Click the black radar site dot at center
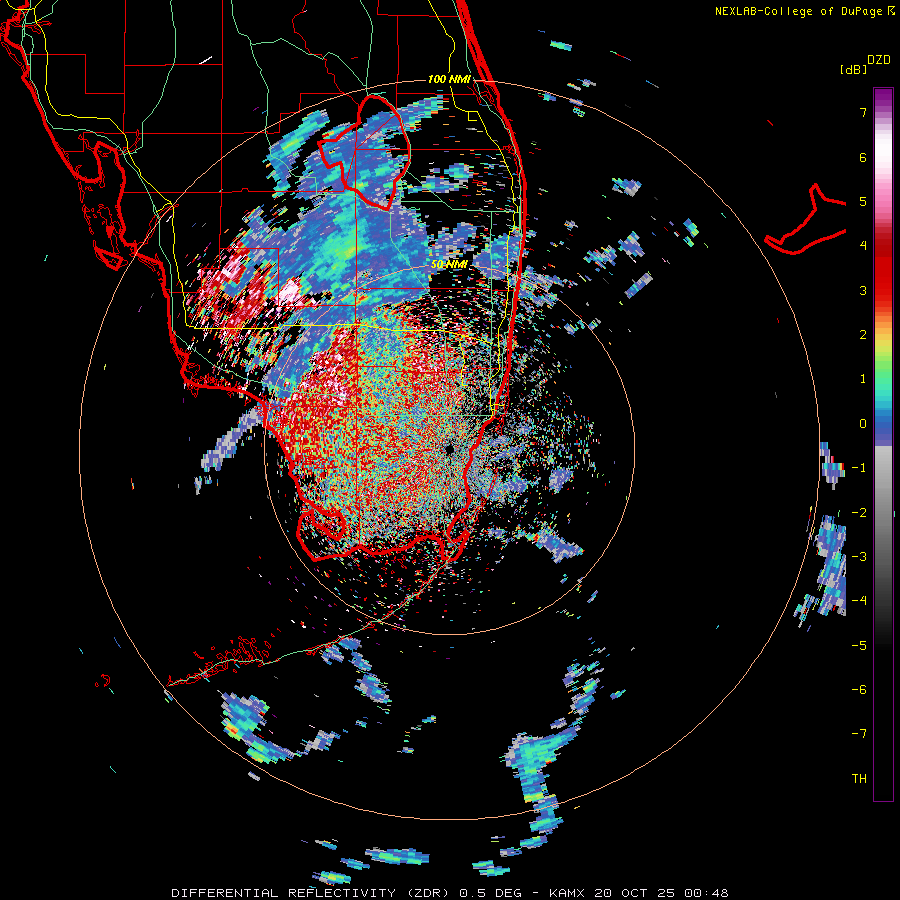This screenshot has height=900, width=900. [450, 449]
